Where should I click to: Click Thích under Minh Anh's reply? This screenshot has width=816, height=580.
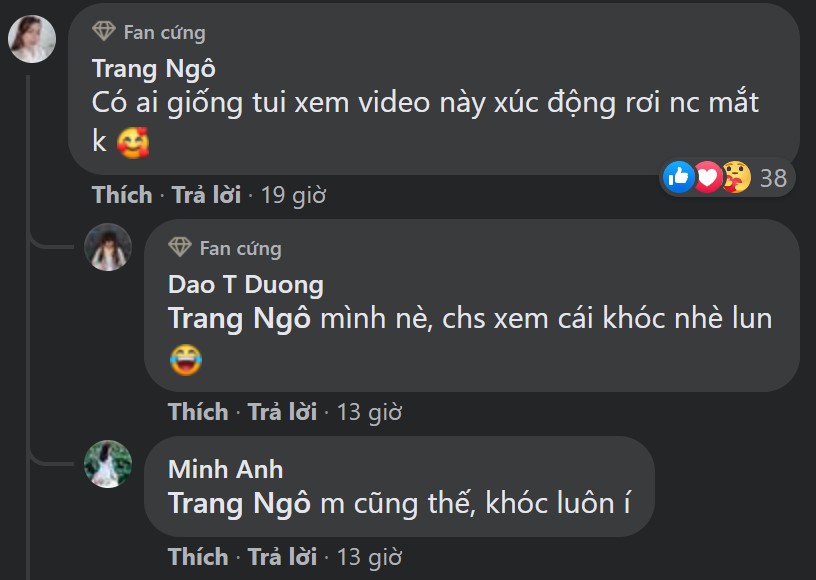pyautogui.click(x=198, y=556)
